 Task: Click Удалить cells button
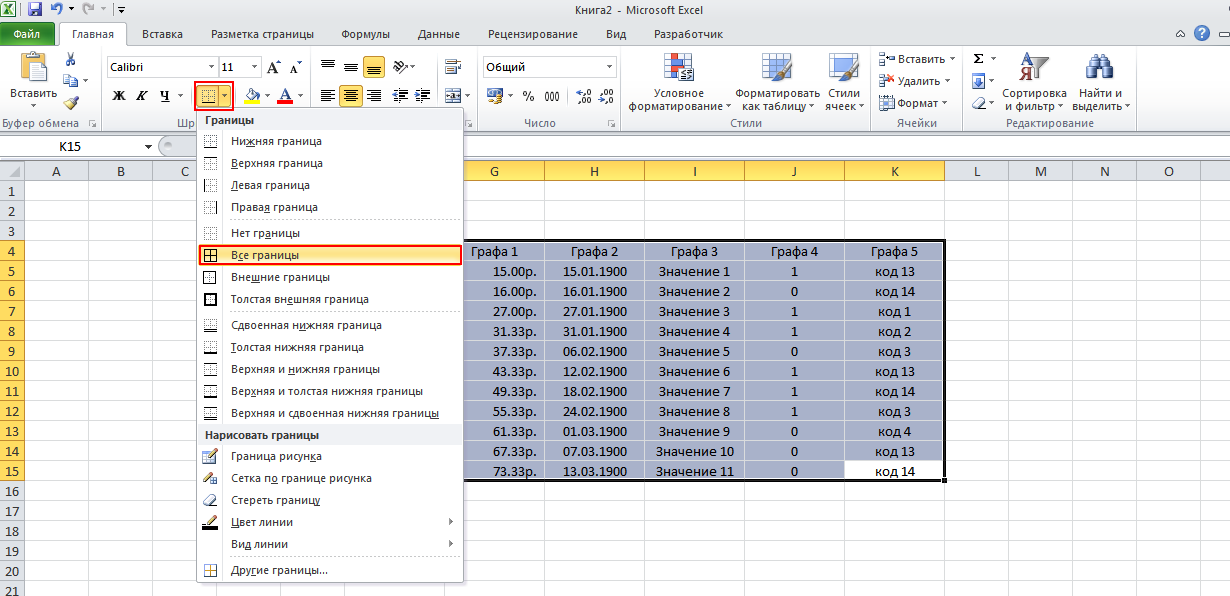click(x=915, y=81)
